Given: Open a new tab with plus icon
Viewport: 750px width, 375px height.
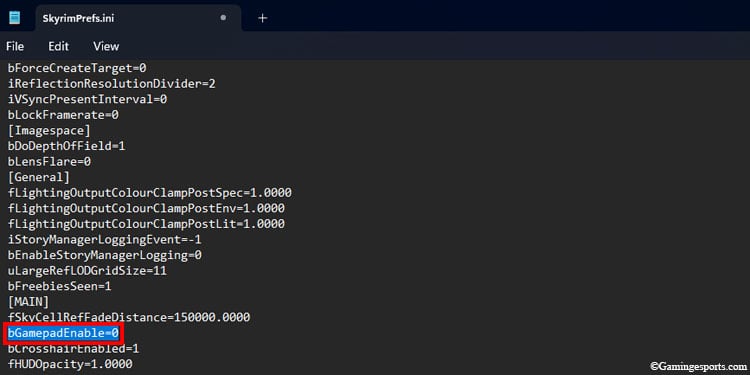Looking at the screenshot, I should [x=262, y=18].
